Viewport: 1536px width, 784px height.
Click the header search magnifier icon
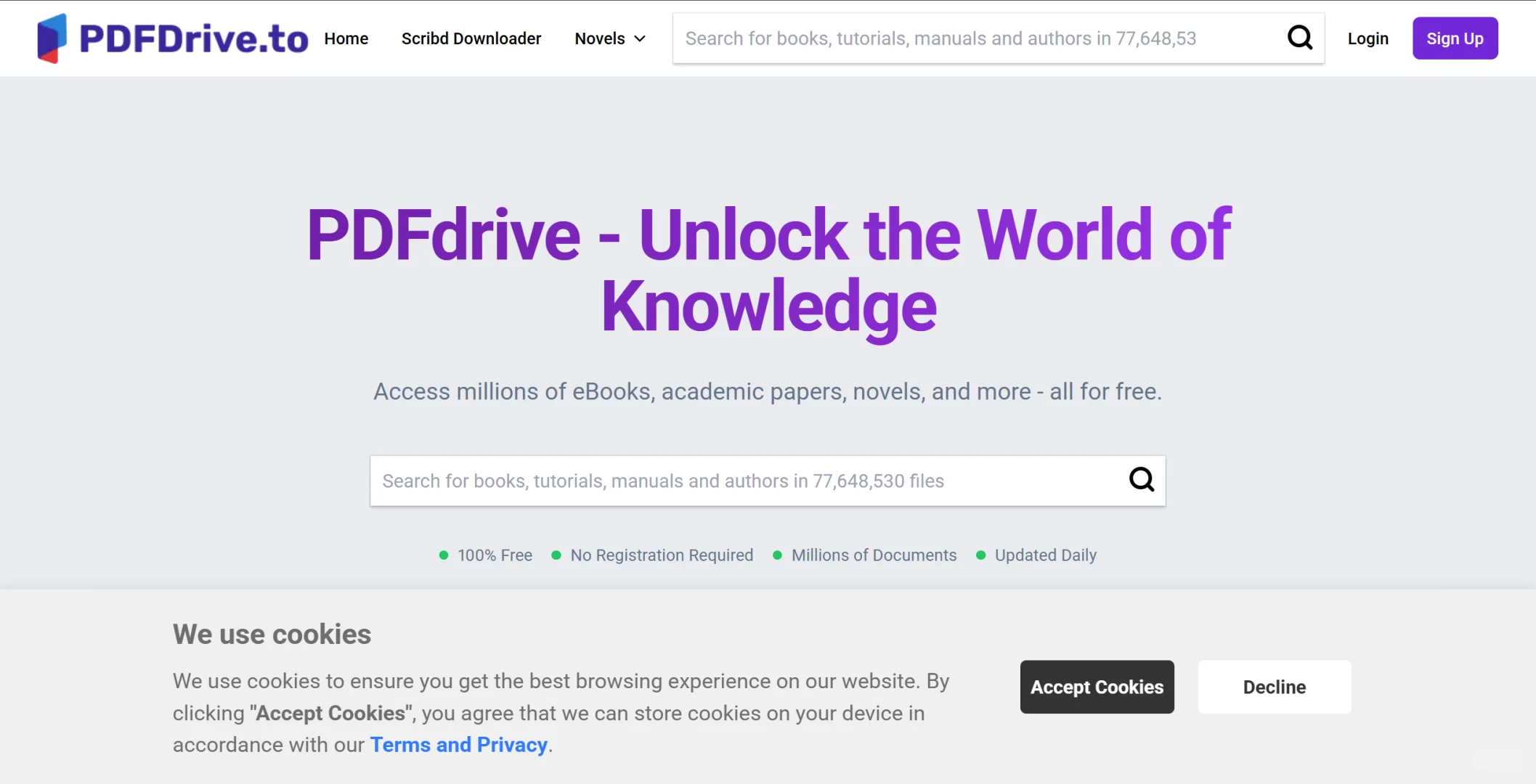click(1300, 38)
